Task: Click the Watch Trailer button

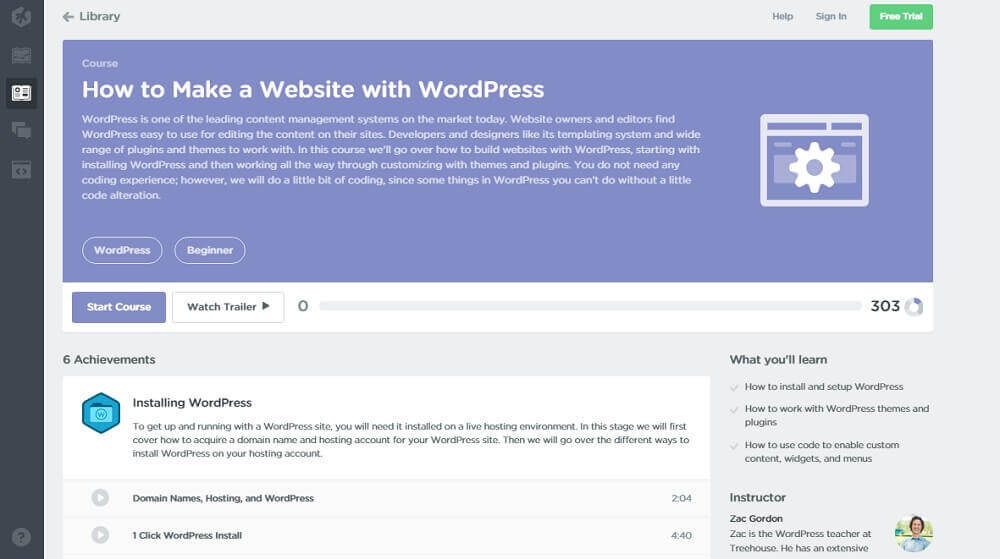Action: [228, 307]
